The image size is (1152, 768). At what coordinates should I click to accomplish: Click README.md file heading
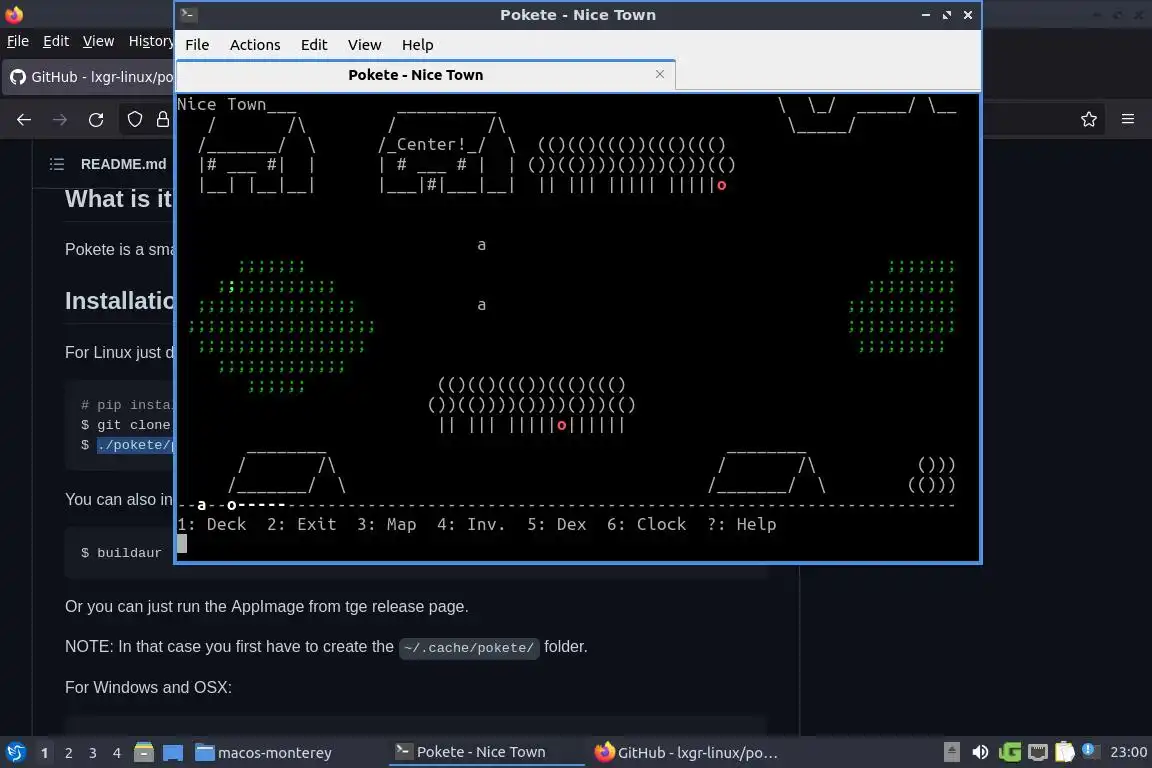click(x=123, y=164)
